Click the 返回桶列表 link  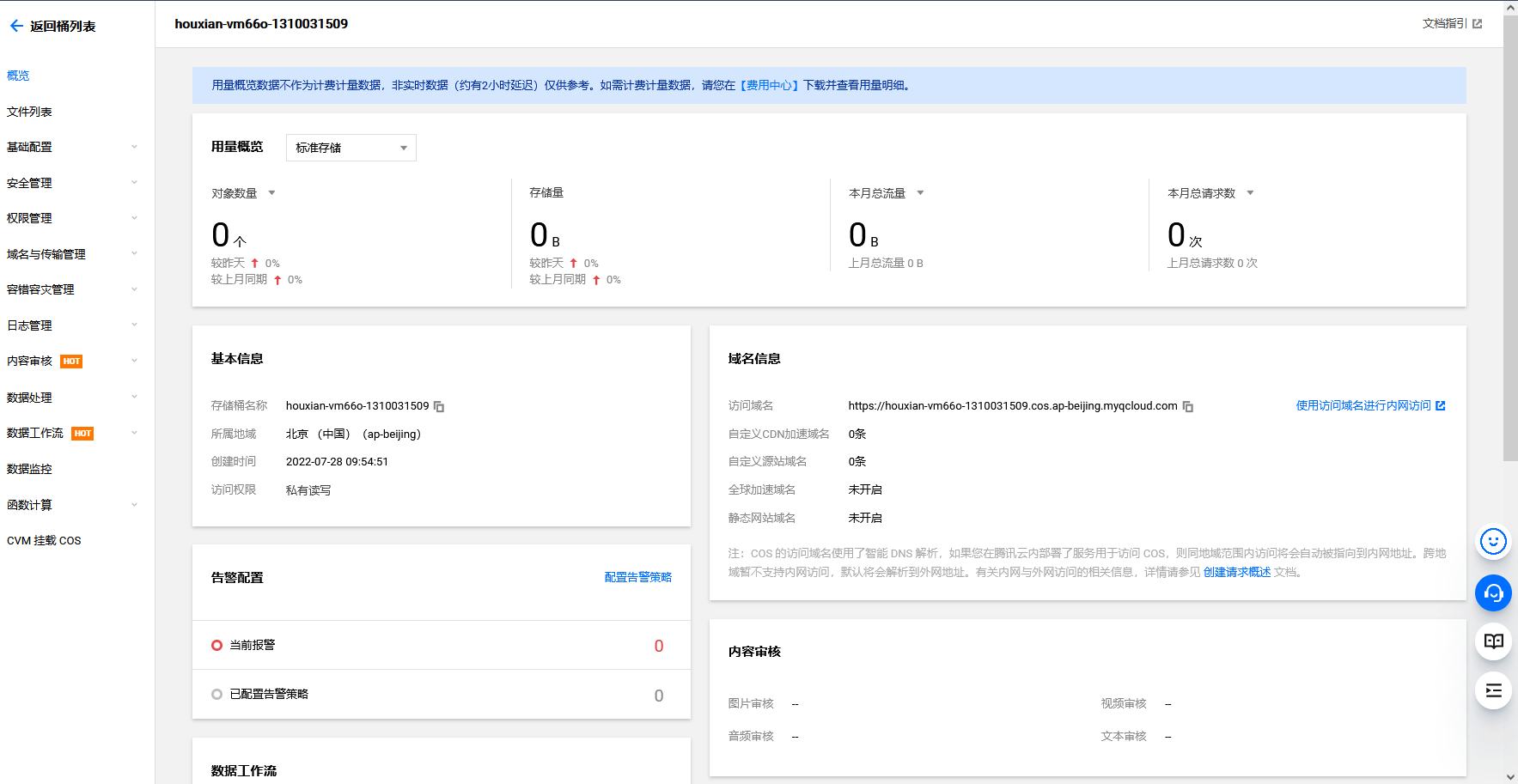(x=63, y=27)
